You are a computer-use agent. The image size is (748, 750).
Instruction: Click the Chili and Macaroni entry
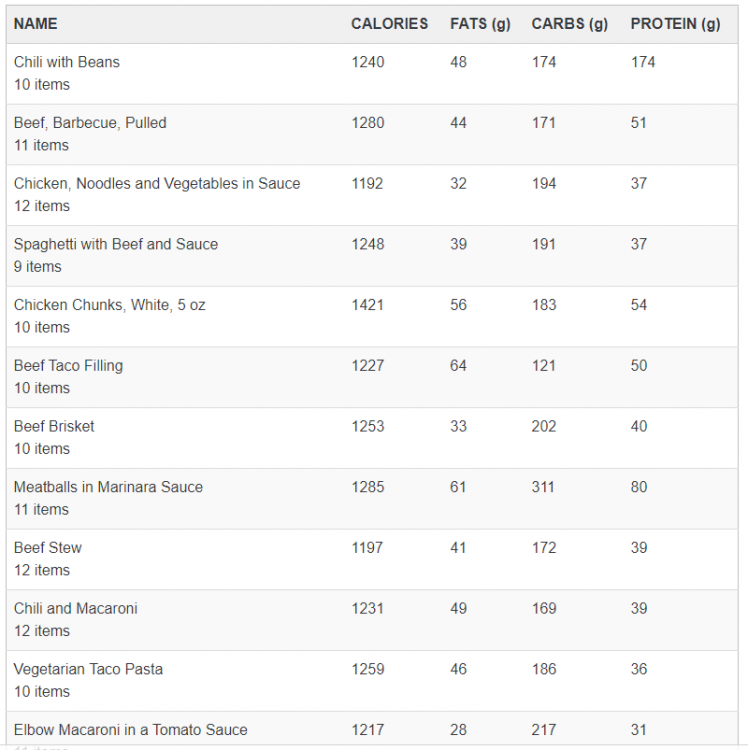pos(76,609)
